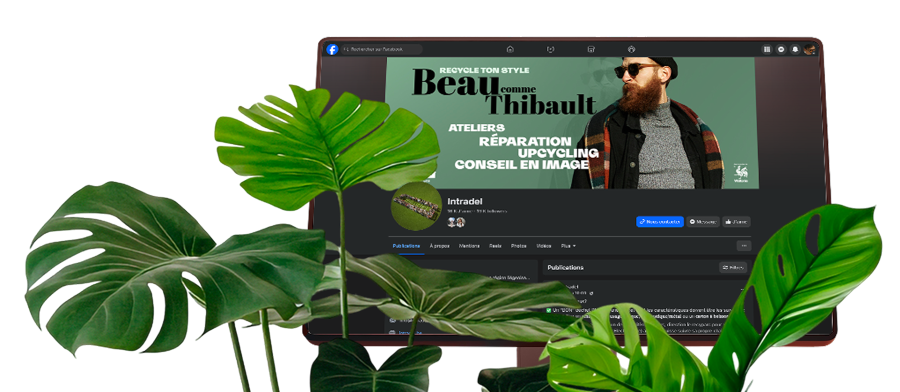This screenshot has height=392, width=900.
Task: Open the Groups icon in top navigation
Action: click(631, 49)
